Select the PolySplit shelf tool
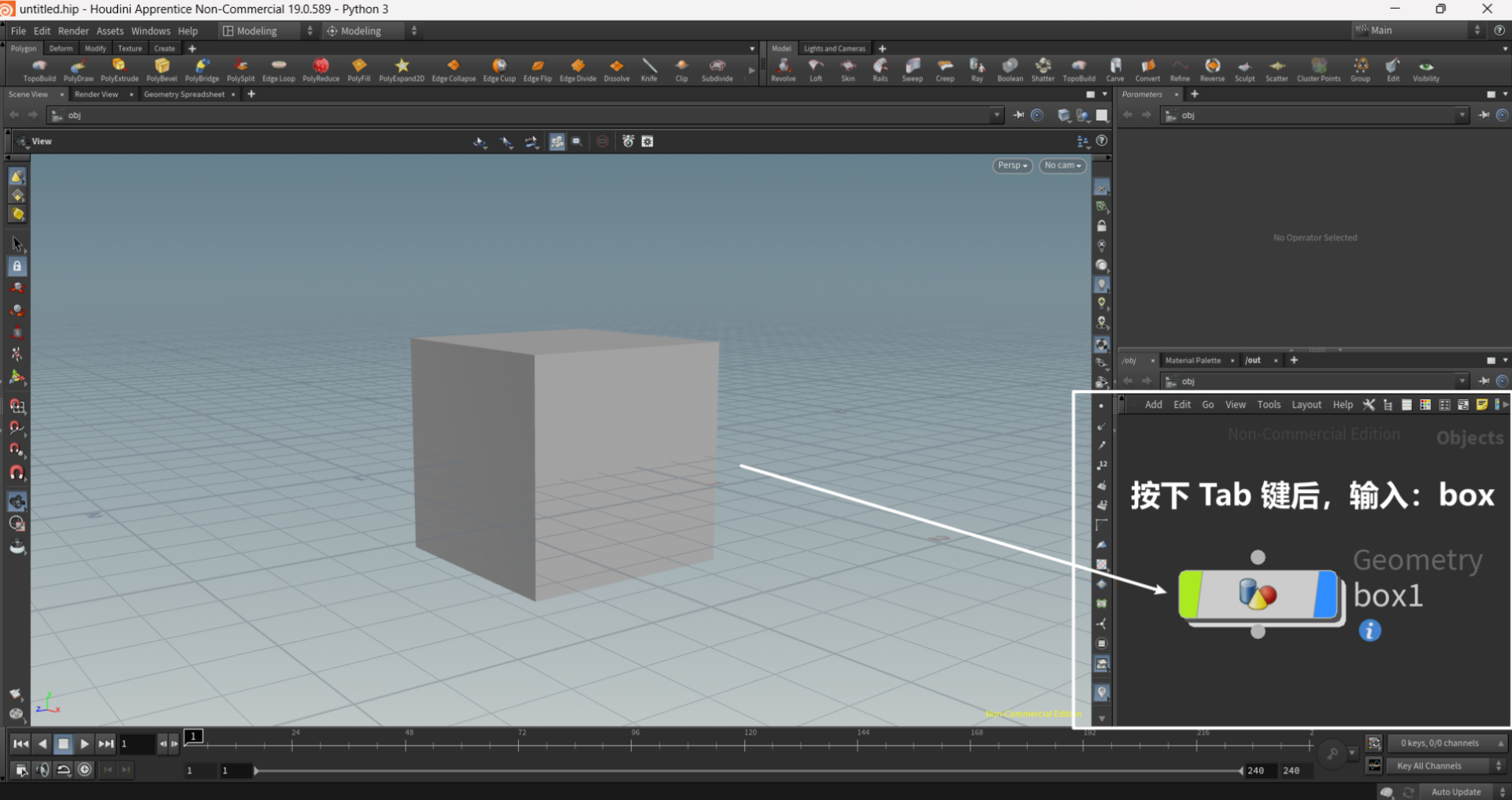The width and height of the screenshot is (1512, 800). [x=241, y=69]
